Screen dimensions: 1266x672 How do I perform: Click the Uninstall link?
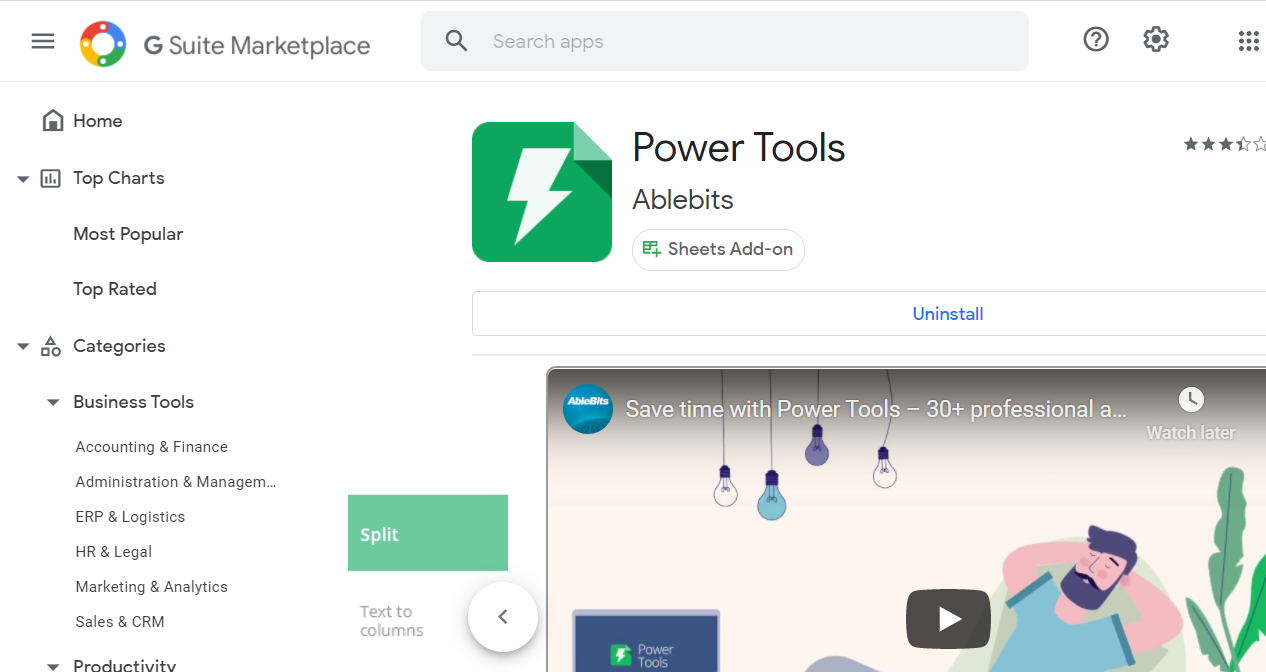click(x=947, y=313)
